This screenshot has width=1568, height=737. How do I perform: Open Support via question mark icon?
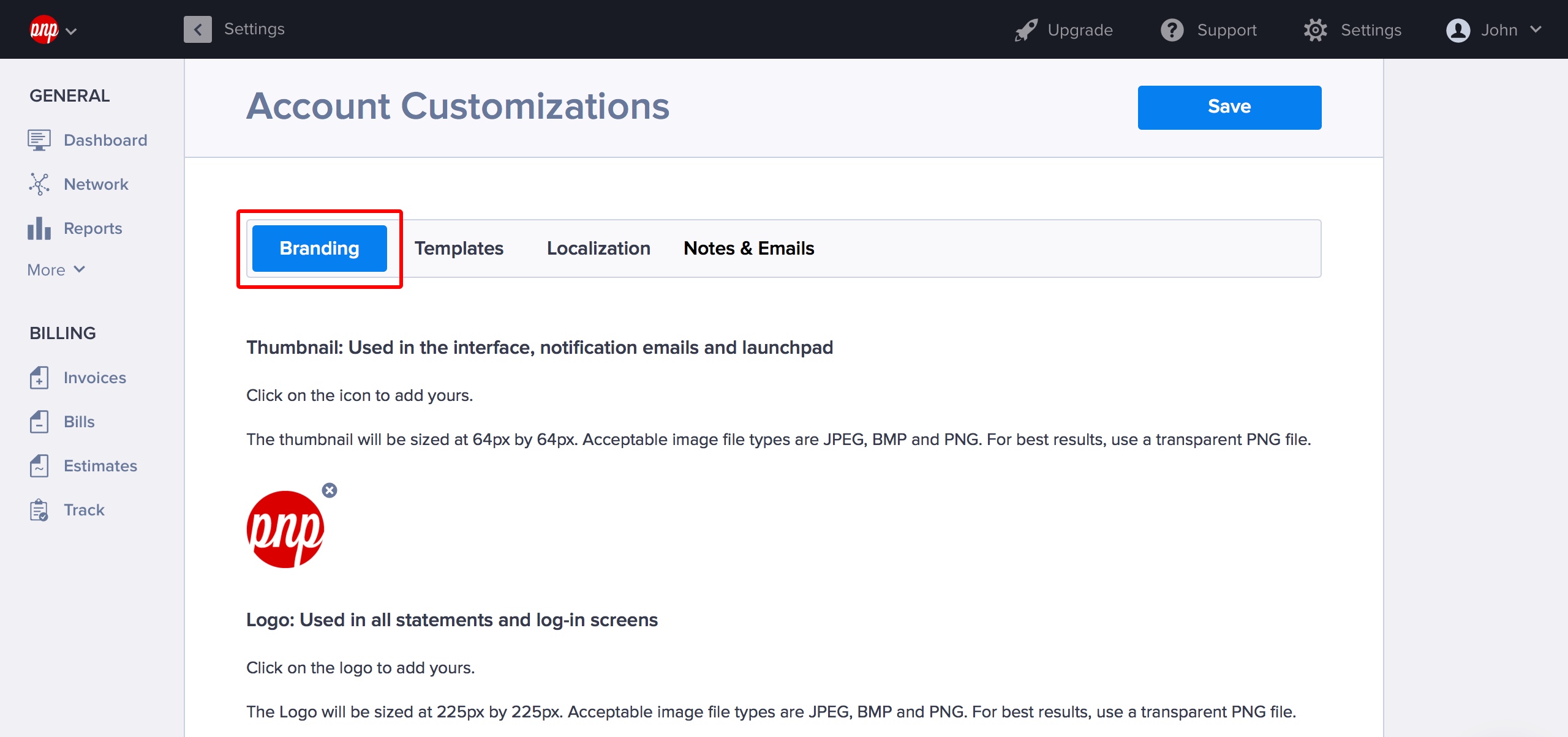point(1172,30)
